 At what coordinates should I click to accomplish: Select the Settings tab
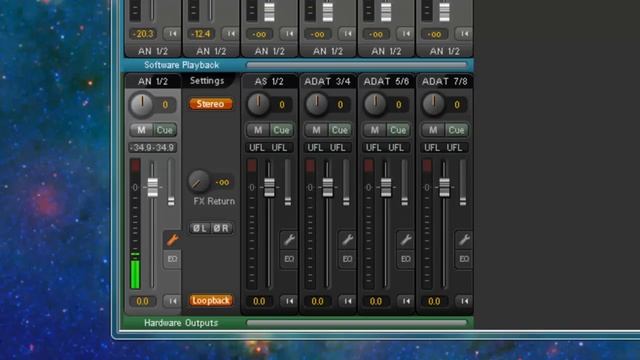pyautogui.click(x=207, y=81)
